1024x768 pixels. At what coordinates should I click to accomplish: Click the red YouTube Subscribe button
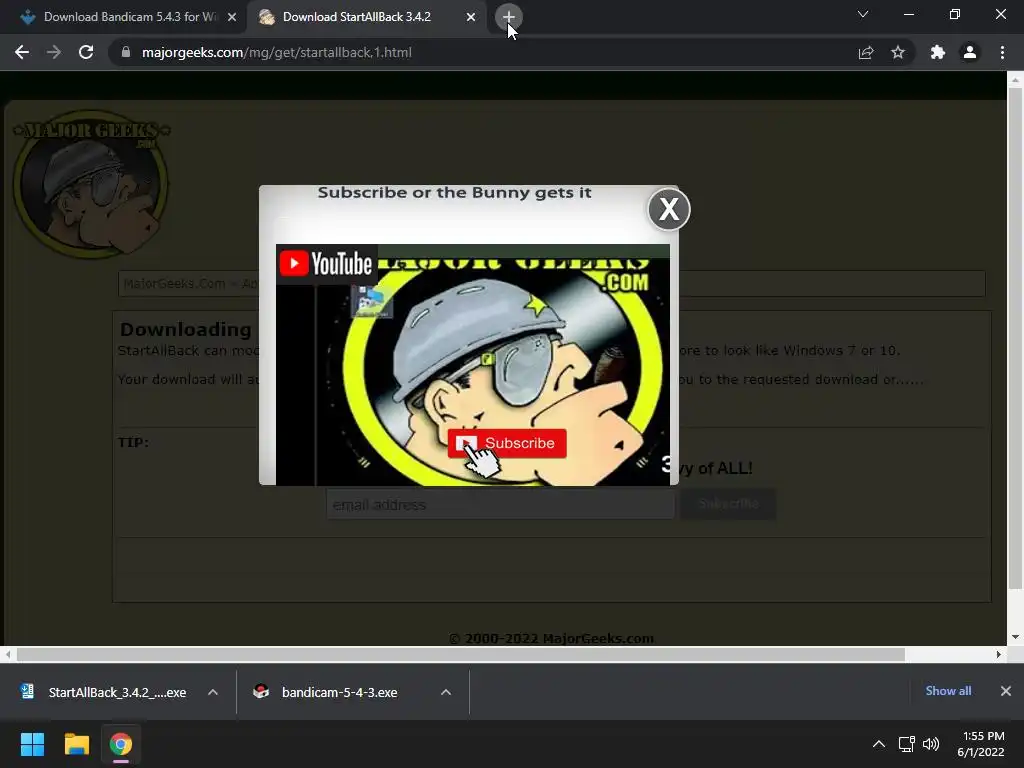click(507, 443)
